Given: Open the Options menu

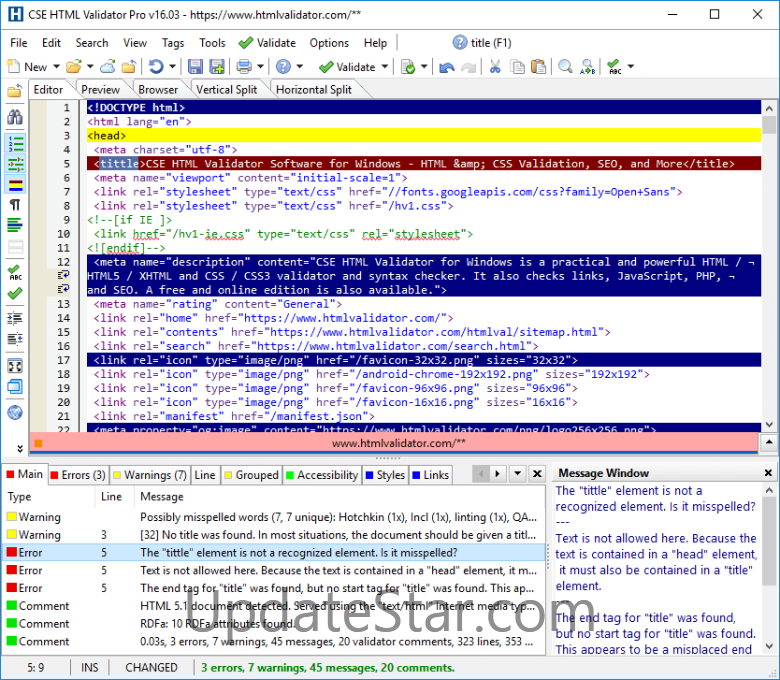Looking at the screenshot, I should tap(329, 43).
